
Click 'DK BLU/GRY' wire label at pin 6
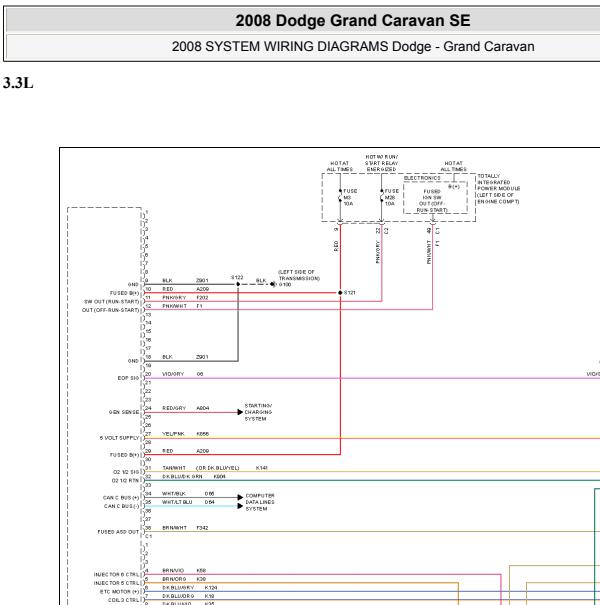point(178,587)
